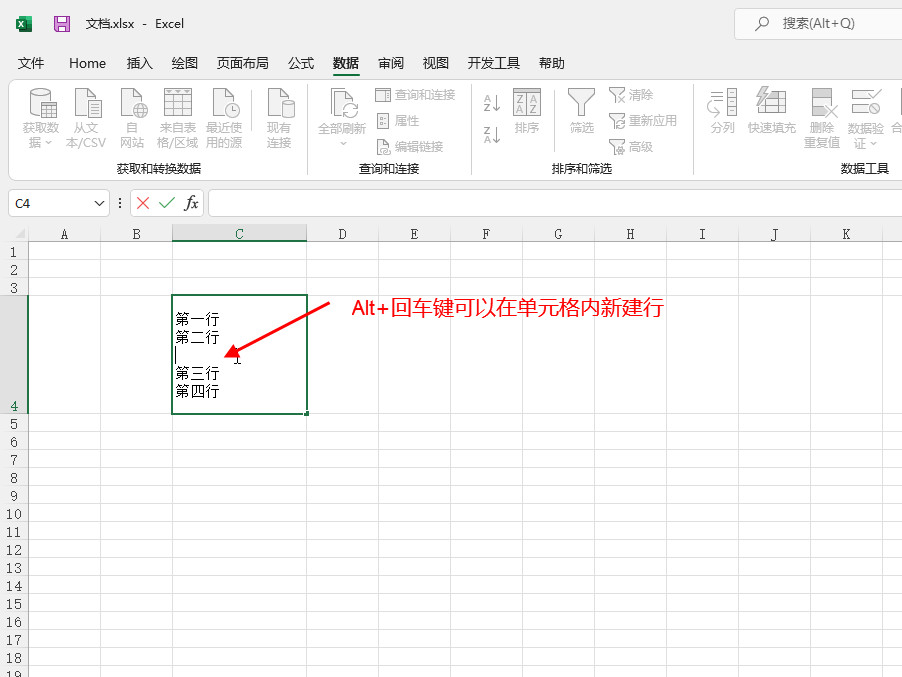Click text 第二行 in cell C4

click(x=197, y=337)
